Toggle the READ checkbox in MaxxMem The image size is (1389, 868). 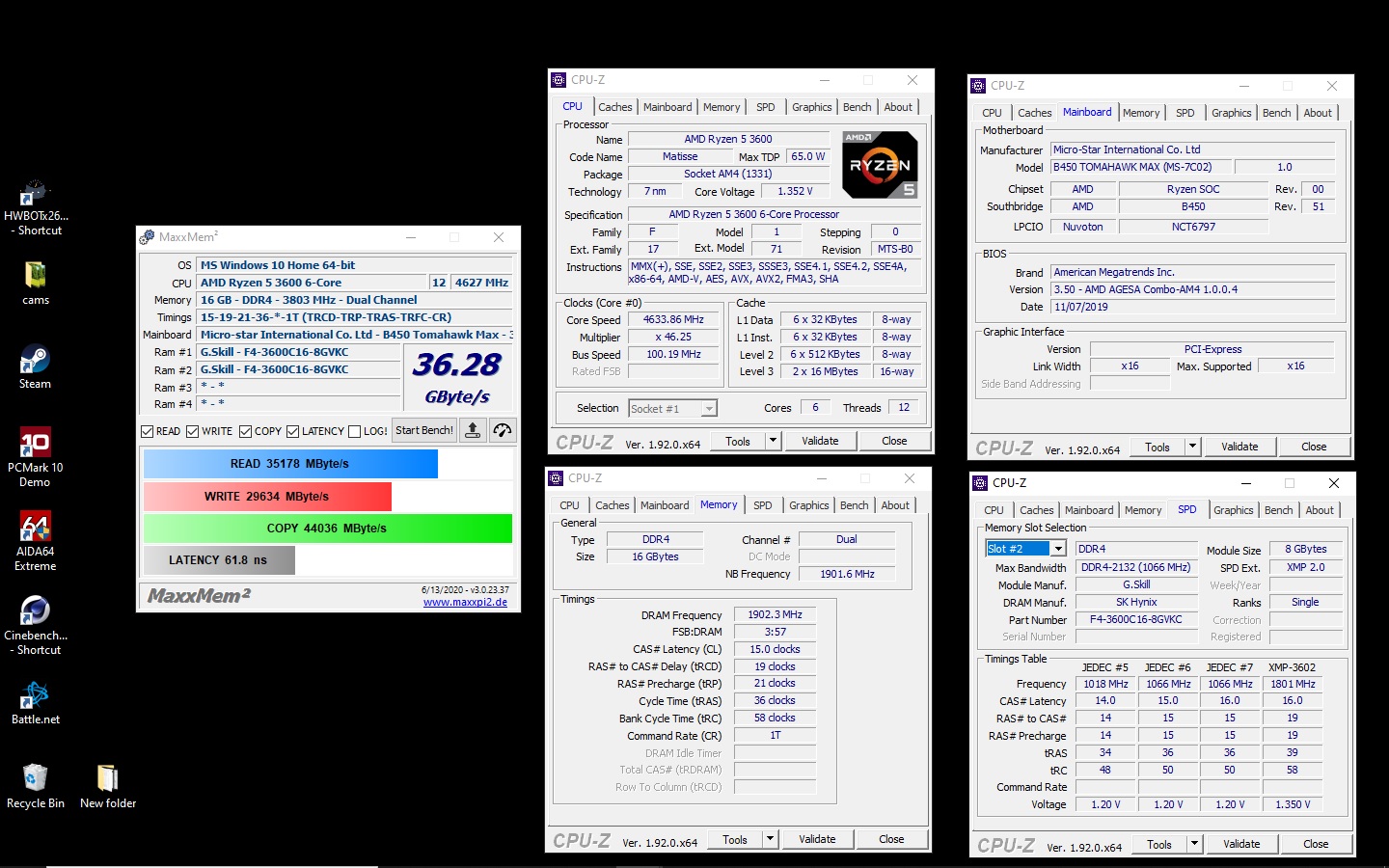(148, 431)
